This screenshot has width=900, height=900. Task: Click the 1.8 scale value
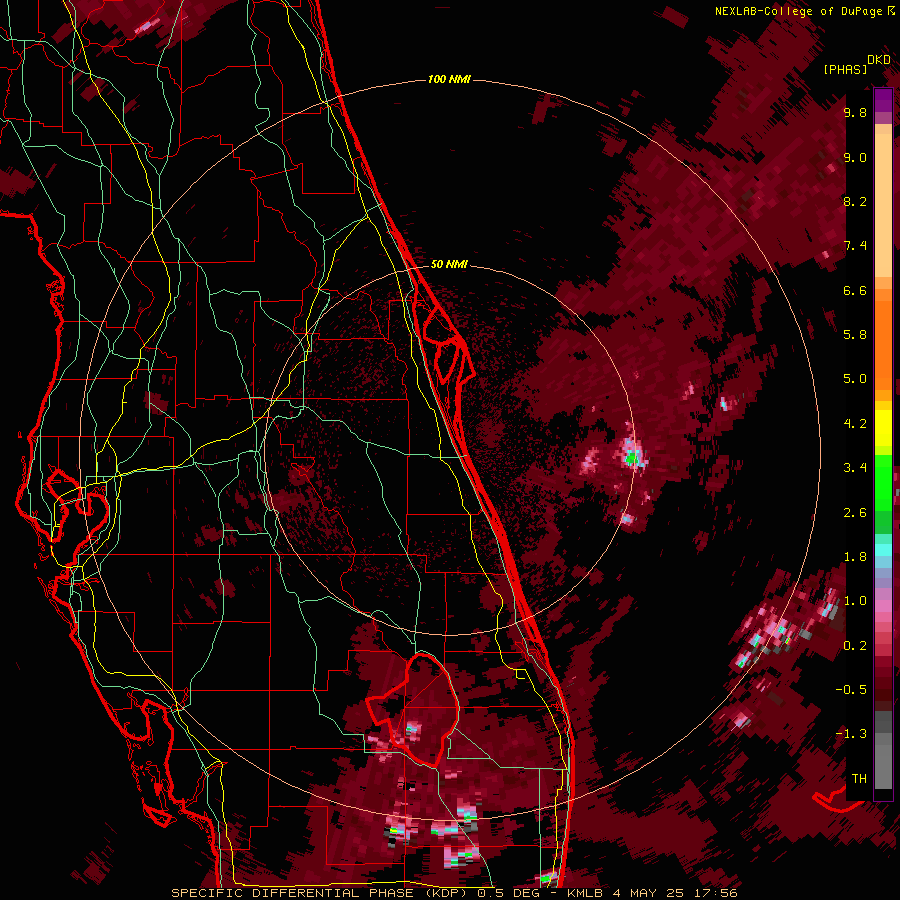point(855,557)
